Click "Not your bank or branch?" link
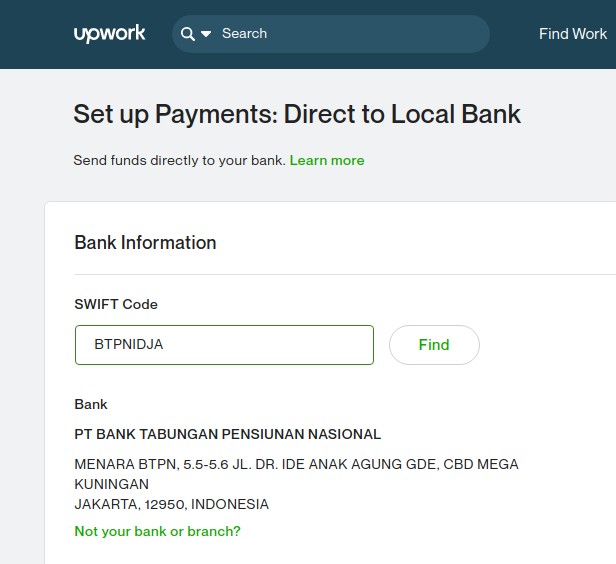The width and height of the screenshot is (616, 564). [157, 531]
